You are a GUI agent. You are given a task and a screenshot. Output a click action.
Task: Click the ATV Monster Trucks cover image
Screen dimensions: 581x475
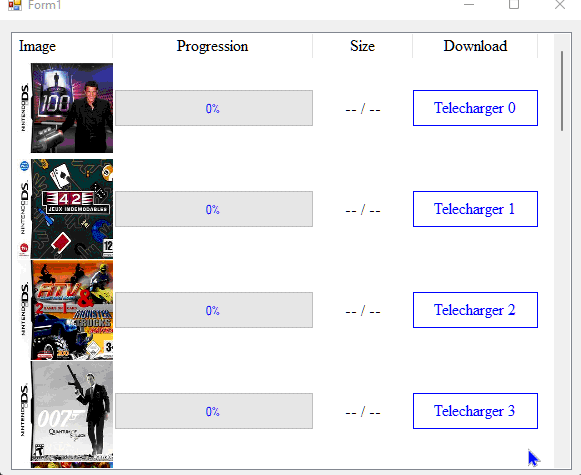pos(67,310)
